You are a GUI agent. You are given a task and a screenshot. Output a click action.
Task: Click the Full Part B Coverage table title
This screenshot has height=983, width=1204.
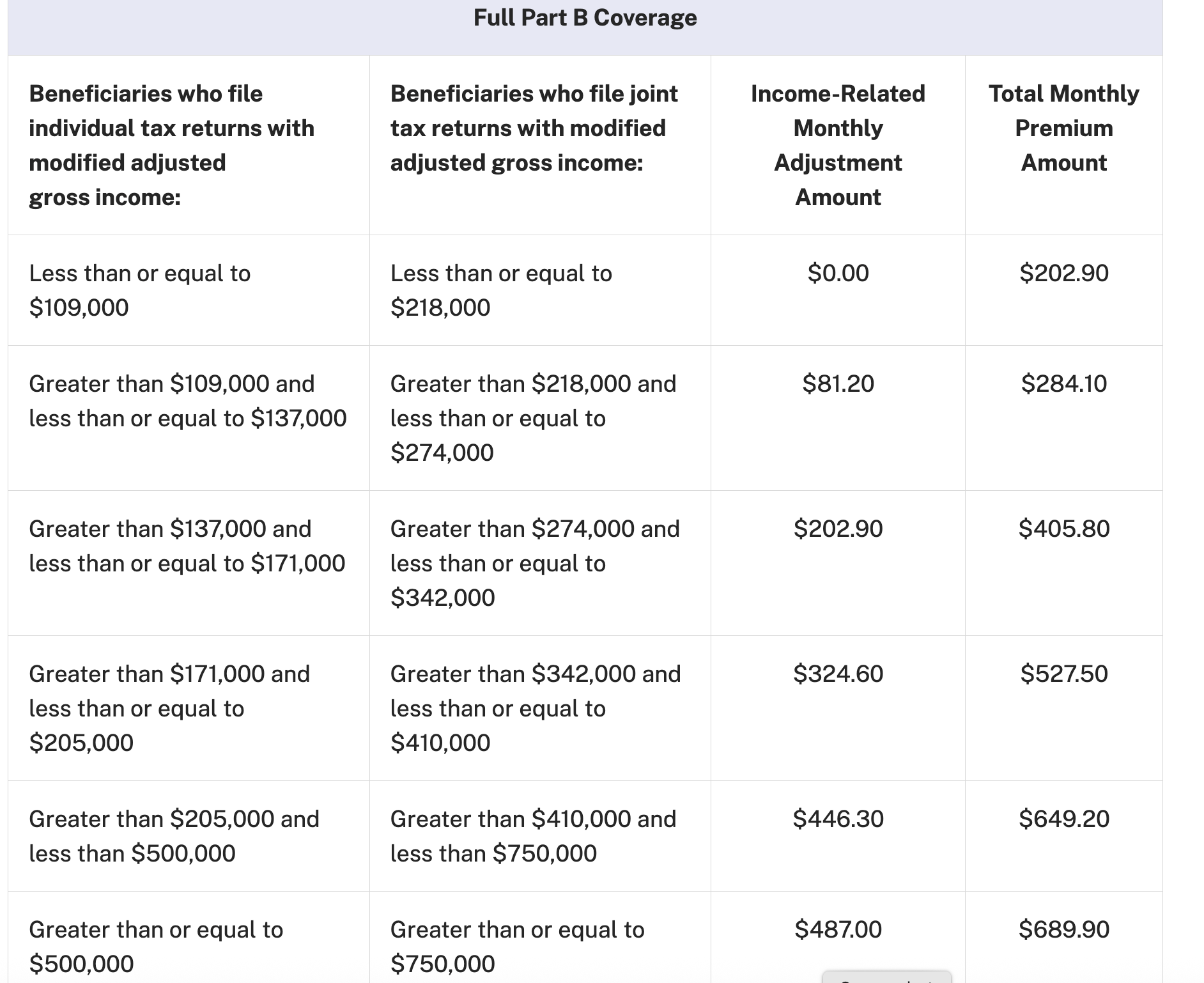585,18
